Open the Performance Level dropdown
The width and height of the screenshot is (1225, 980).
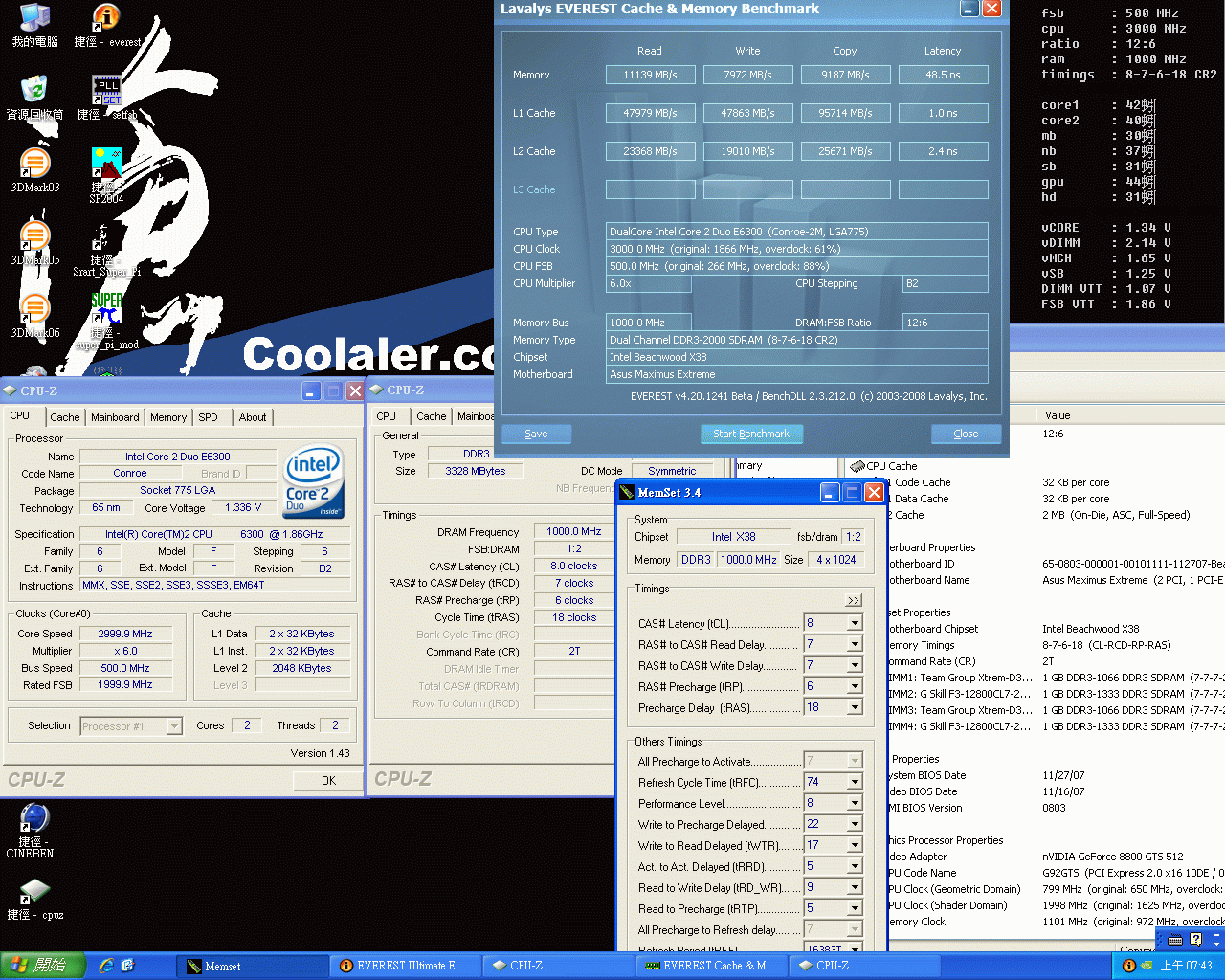pyautogui.click(x=855, y=803)
